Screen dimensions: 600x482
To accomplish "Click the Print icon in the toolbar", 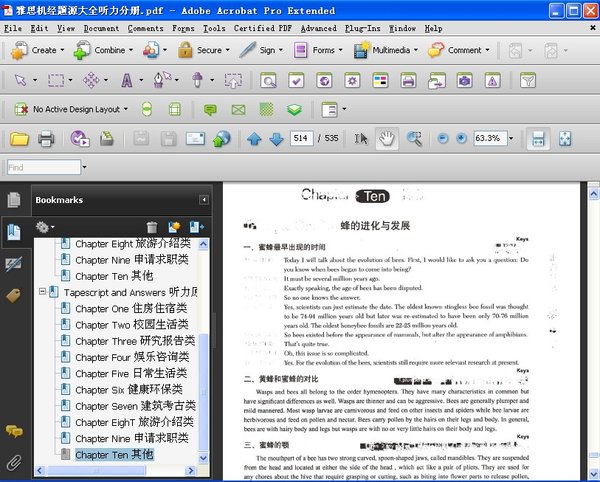I will (46, 139).
